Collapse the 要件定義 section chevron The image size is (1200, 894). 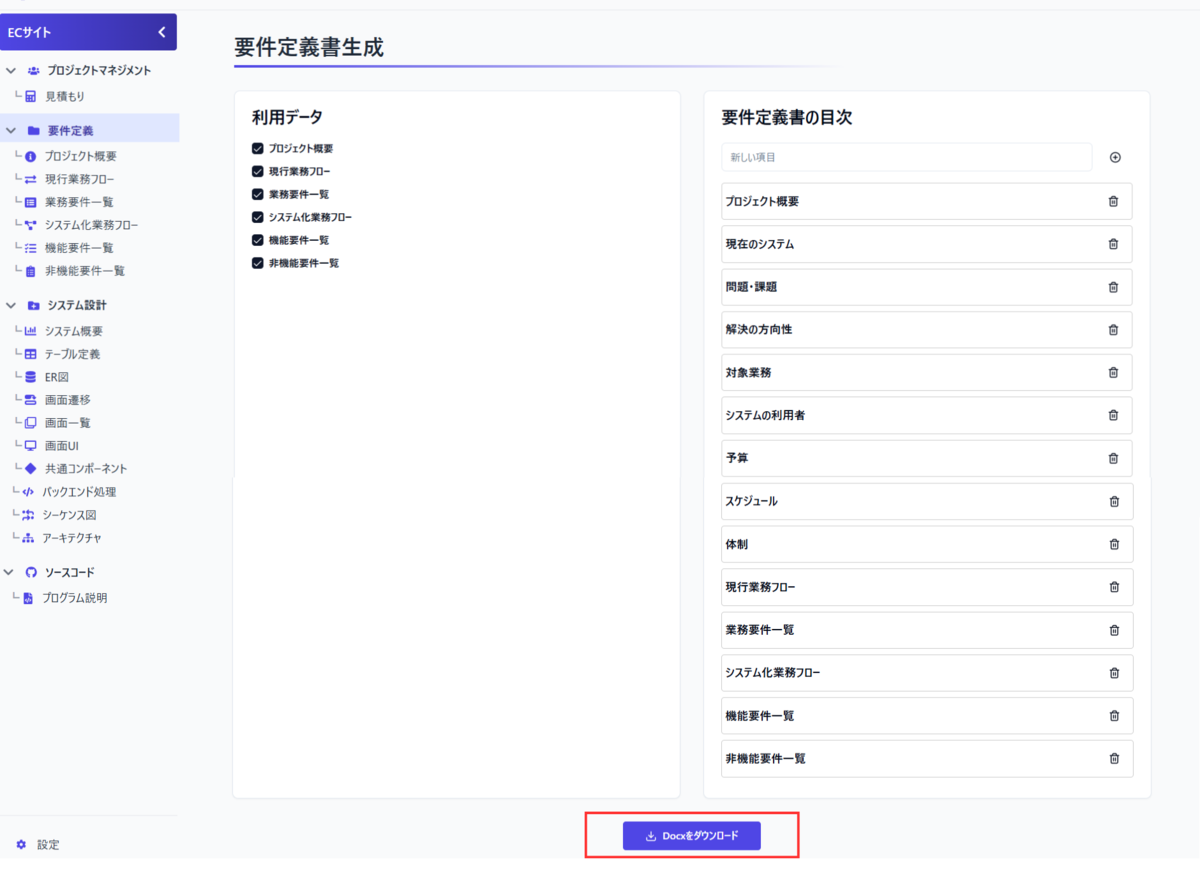click(10, 131)
